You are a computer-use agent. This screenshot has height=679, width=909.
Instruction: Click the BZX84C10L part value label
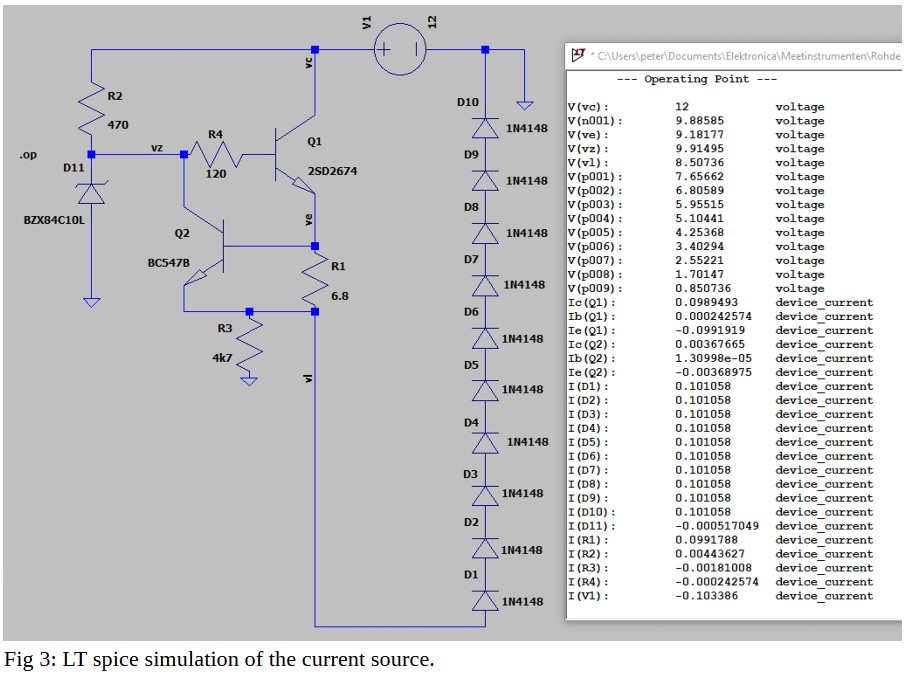coord(52,220)
